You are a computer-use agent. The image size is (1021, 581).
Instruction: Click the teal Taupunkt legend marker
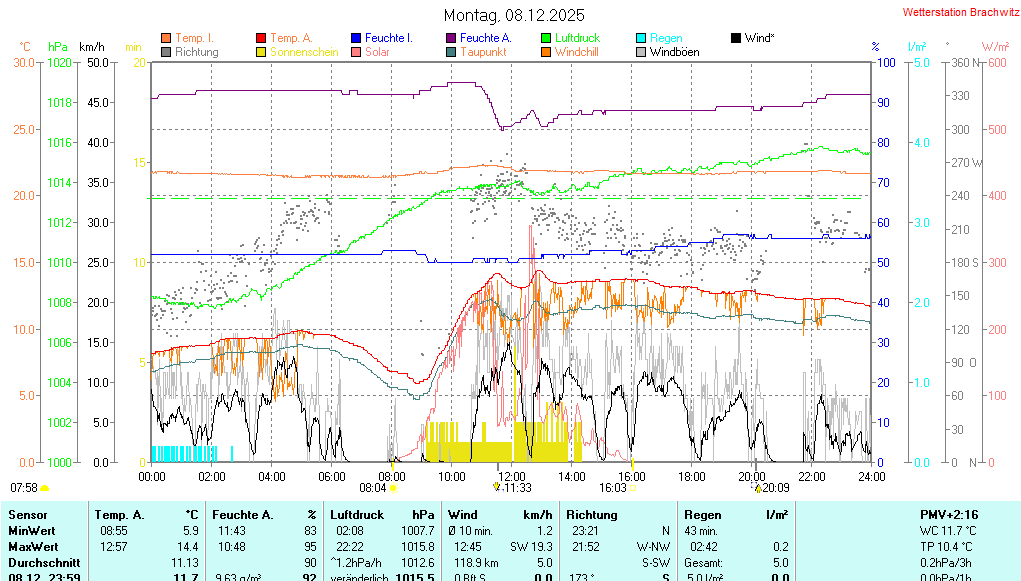click(x=451, y=52)
